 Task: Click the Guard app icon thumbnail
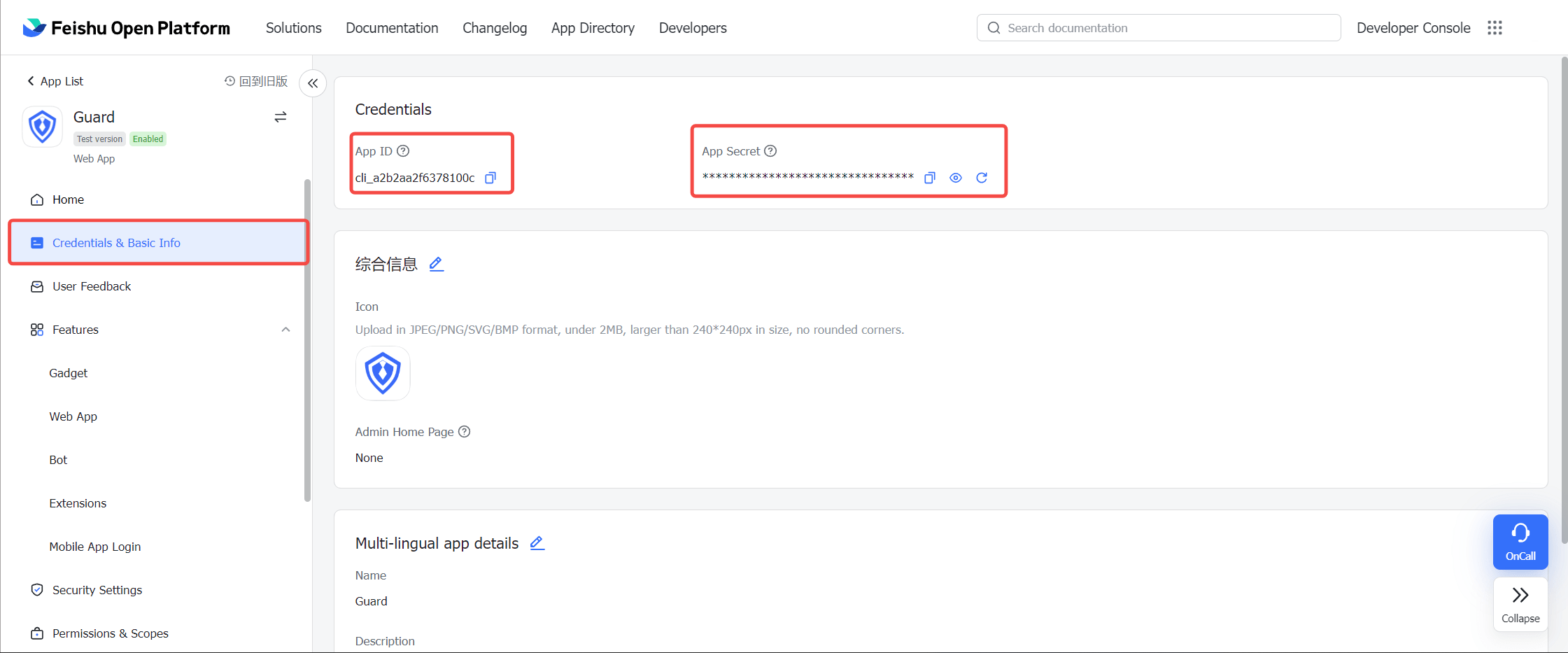coord(383,373)
